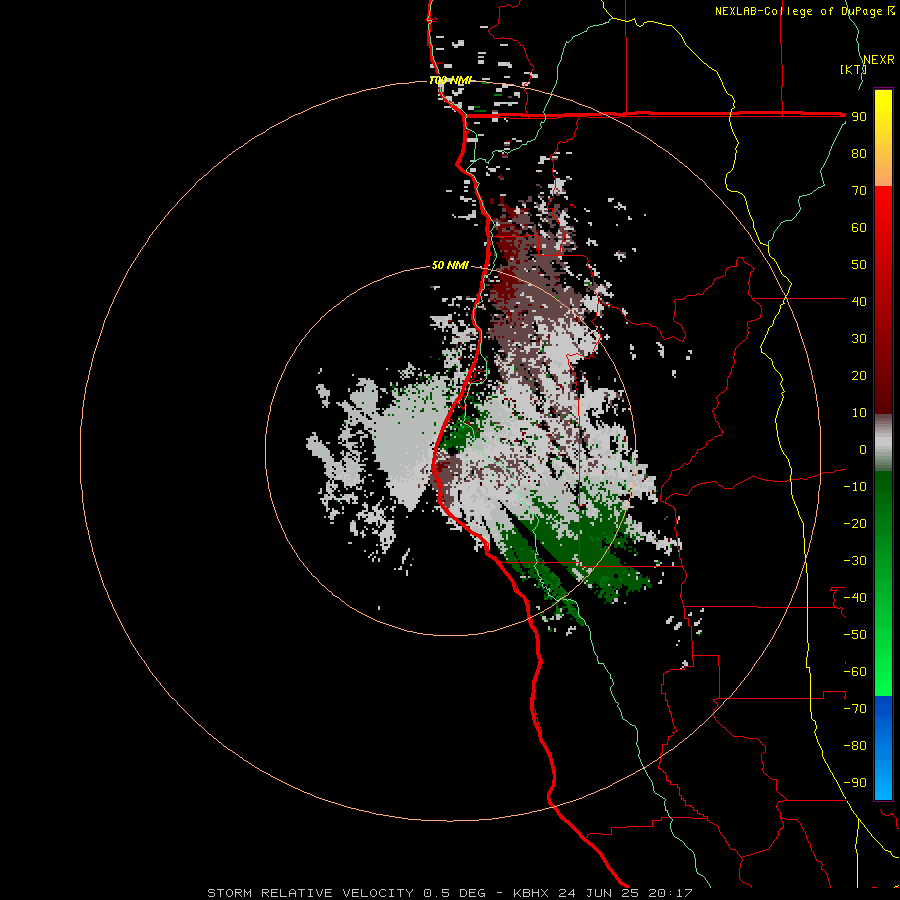Click the -50 scale label
The height and width of the screenshot is (900, 900).
pyautogui.click(x=855, y=635)
